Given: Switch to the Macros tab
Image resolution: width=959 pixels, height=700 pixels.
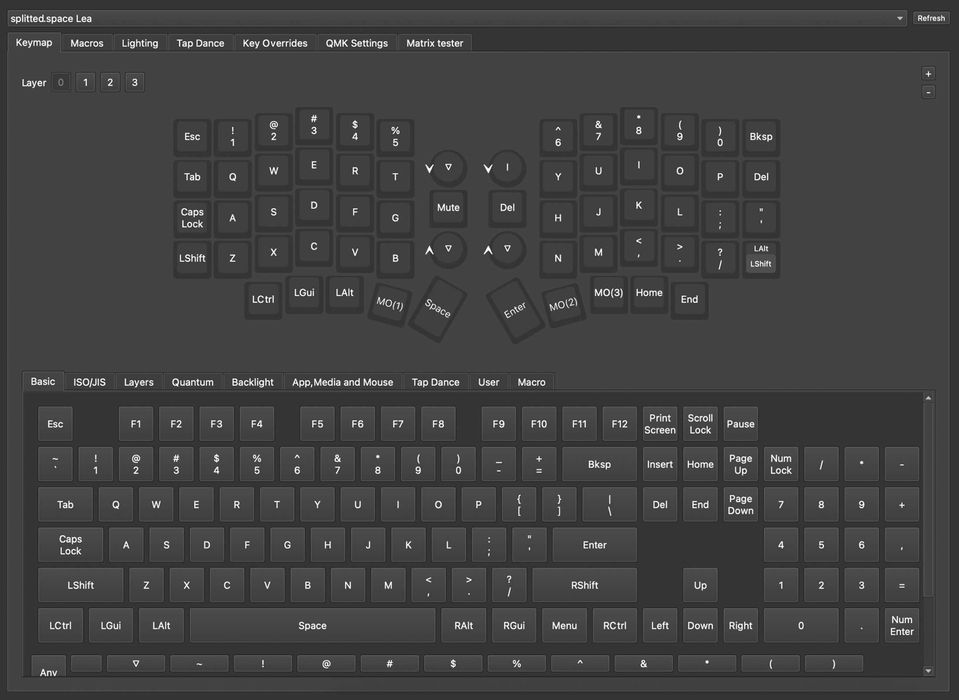Looking at the screenshot, I should (87, 43).
